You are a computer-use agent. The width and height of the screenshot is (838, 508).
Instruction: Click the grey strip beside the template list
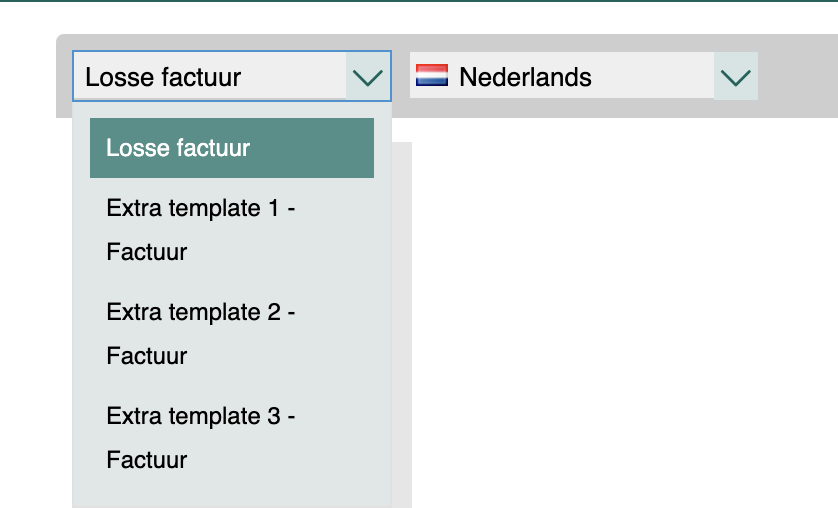click(x=402, y=325)
